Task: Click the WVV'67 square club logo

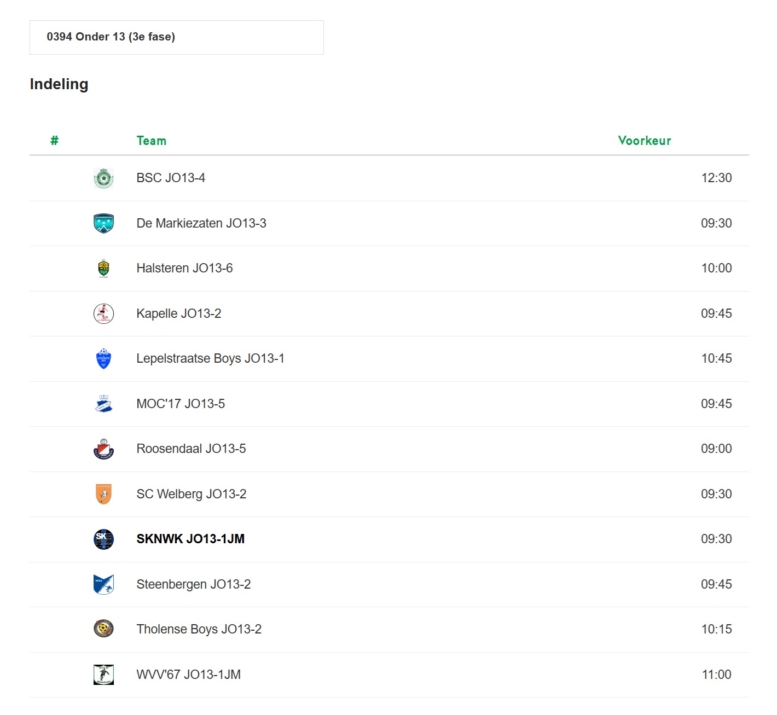Action: (104, 675)
